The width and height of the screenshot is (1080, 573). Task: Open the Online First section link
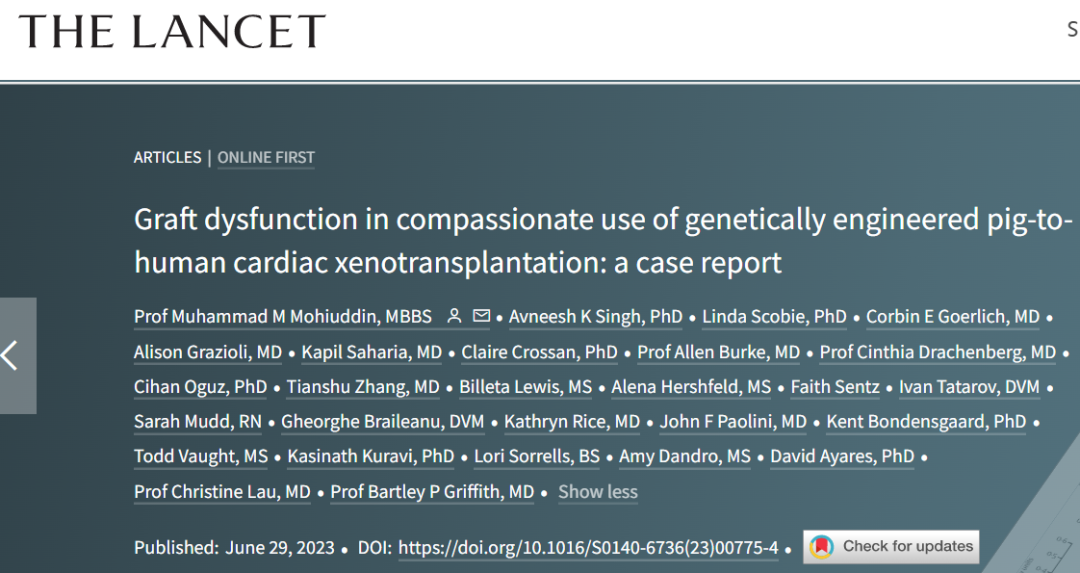(266, 157)
